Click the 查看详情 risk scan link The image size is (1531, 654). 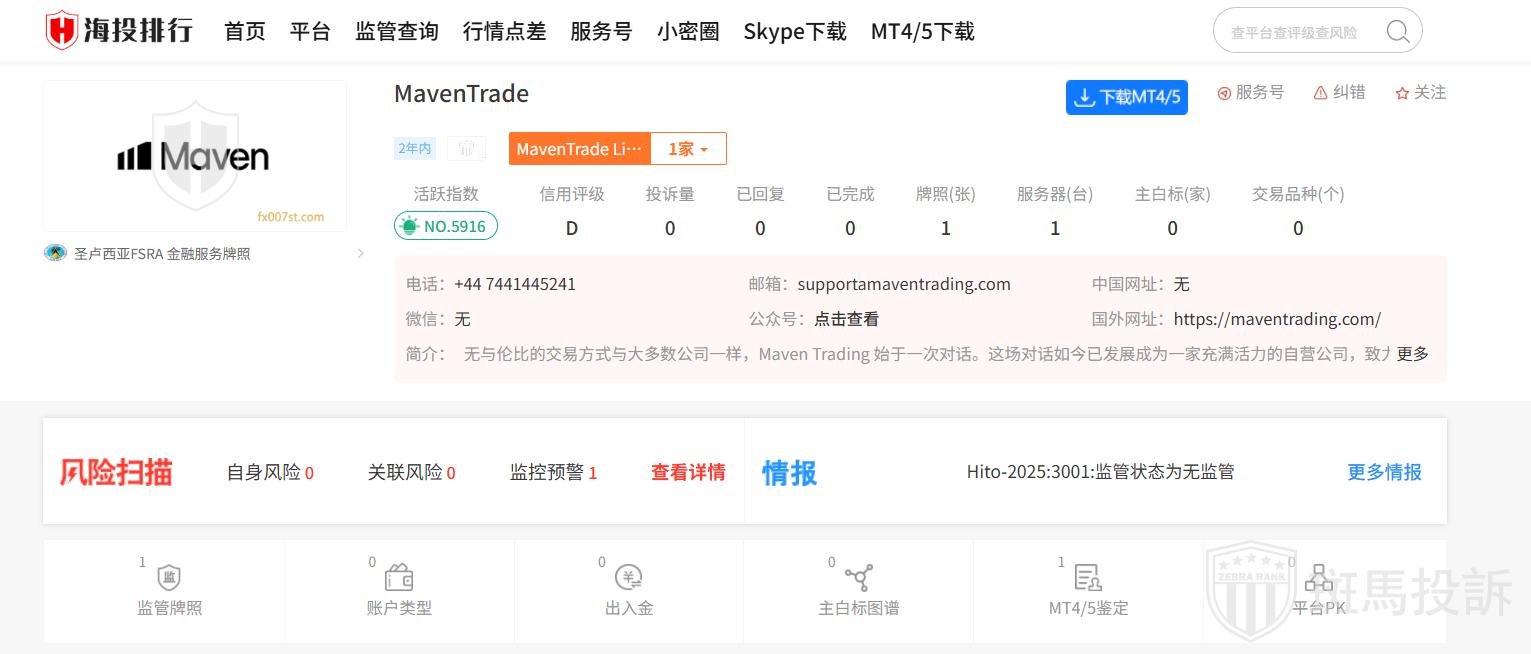[688, 472]
